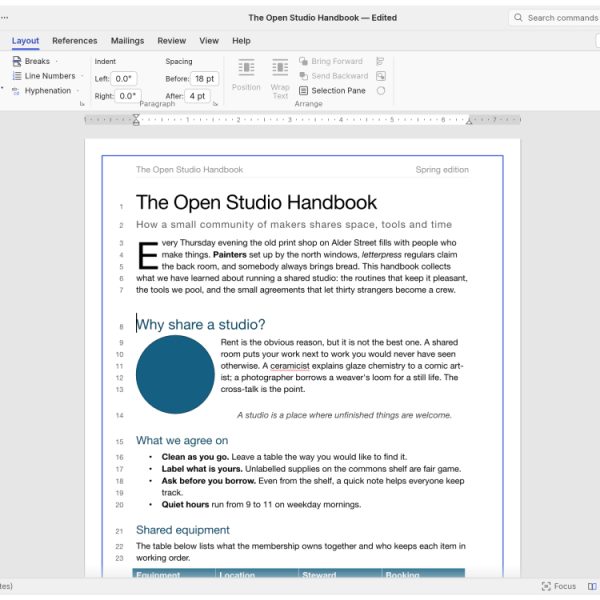Click the first-line indent marker on ruler
The width and height of the screenshot is (600, 600).
(136, 116)
